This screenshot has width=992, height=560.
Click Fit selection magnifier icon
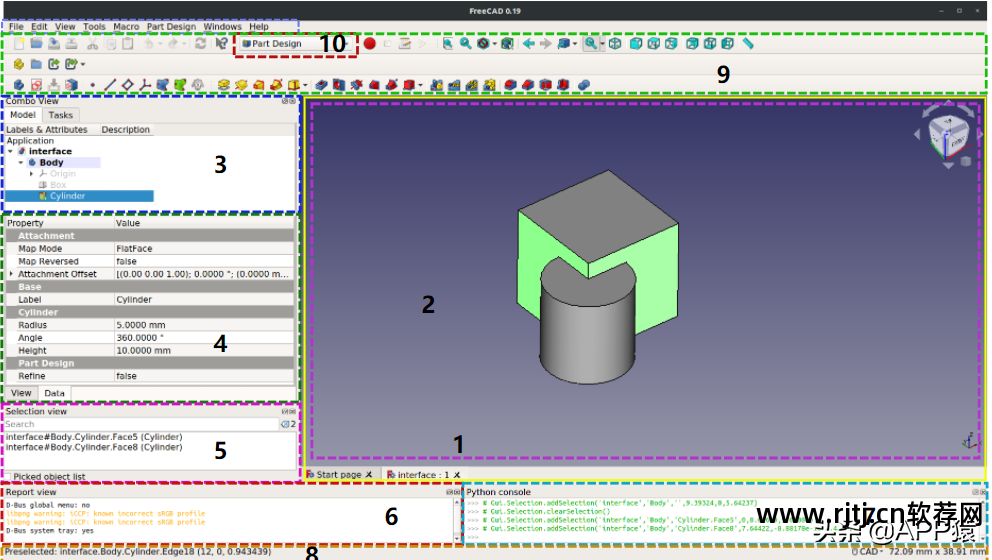tap(465, 44)
